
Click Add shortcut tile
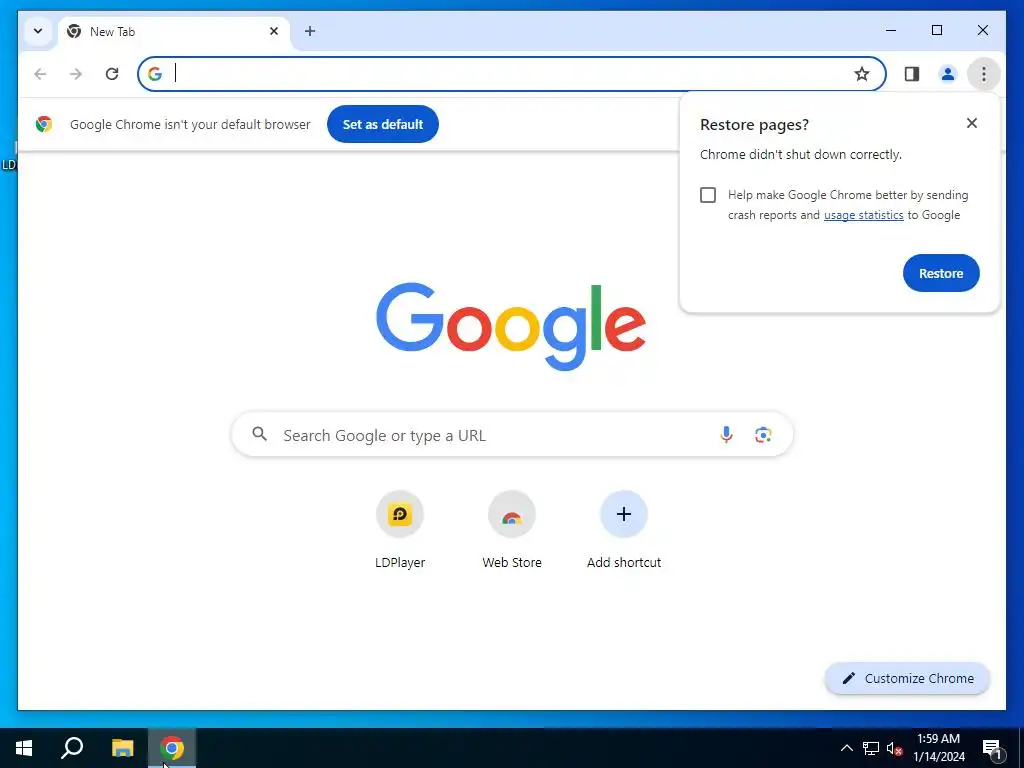[x=624, y=530]
